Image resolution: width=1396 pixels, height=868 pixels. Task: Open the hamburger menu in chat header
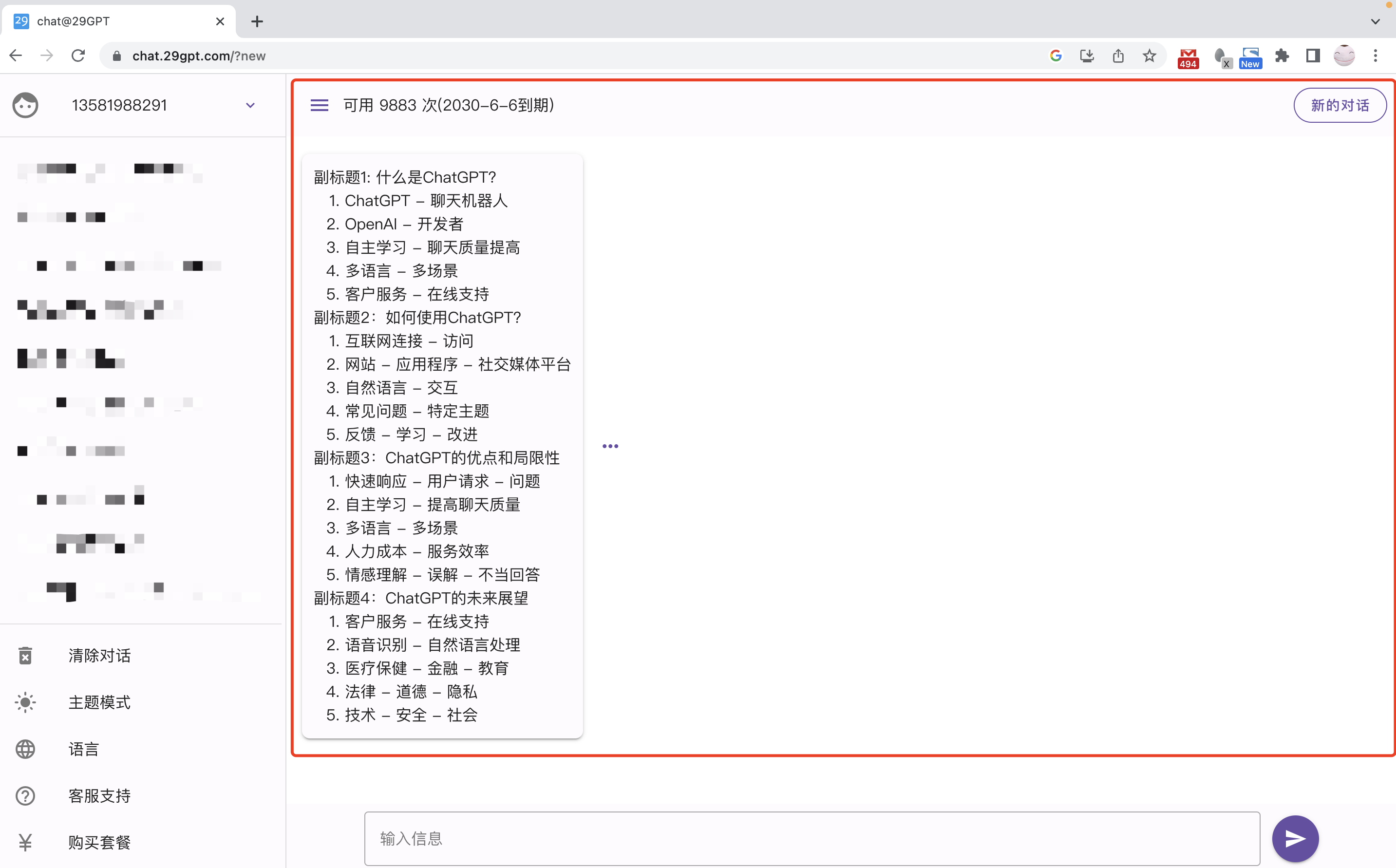tap(319, 105)
